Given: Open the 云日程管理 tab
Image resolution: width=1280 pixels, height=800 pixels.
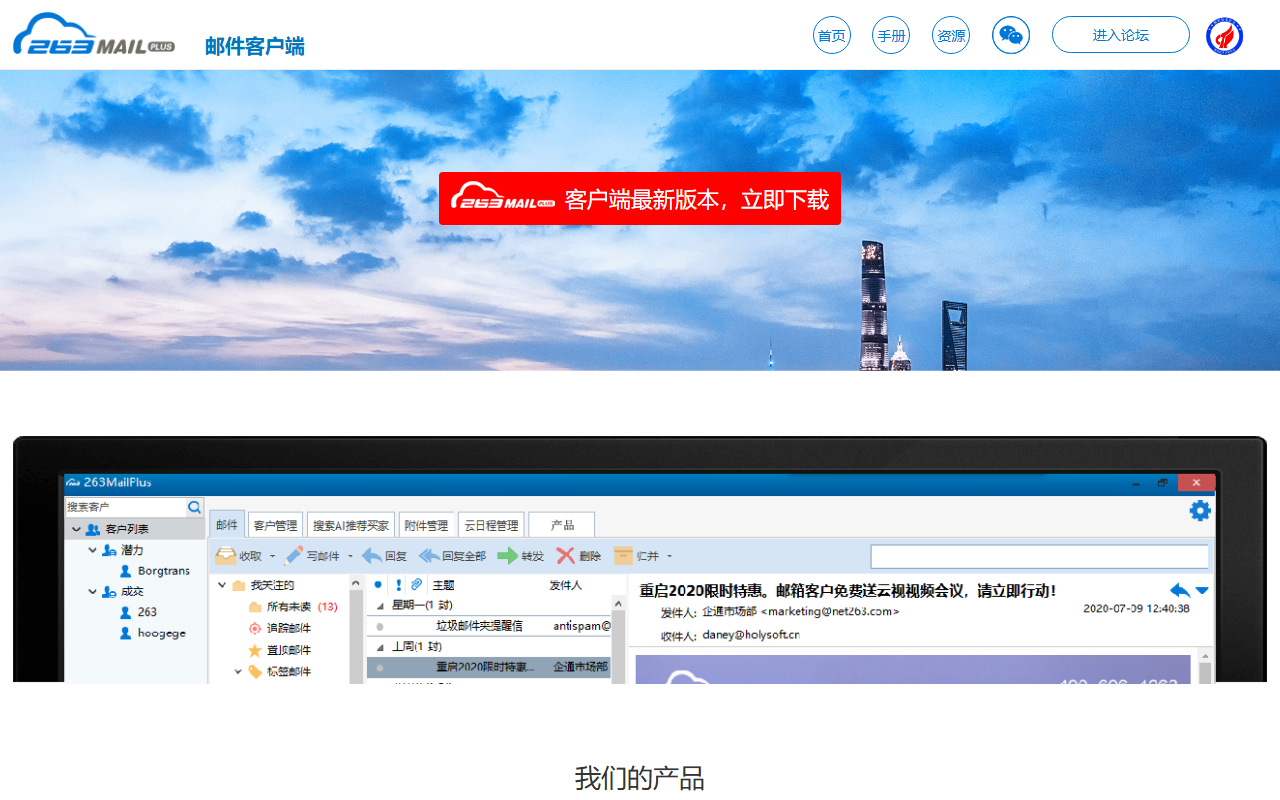Looking at the screenshot, I should point(491,525).
